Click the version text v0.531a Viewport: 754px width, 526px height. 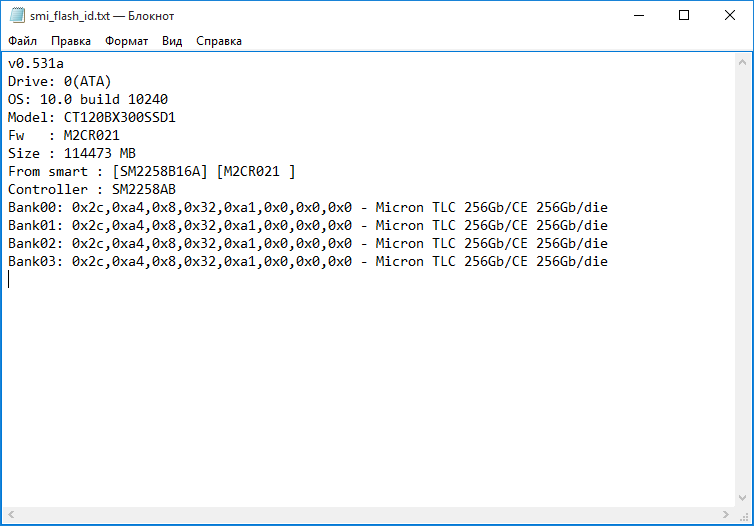(36, 63)
